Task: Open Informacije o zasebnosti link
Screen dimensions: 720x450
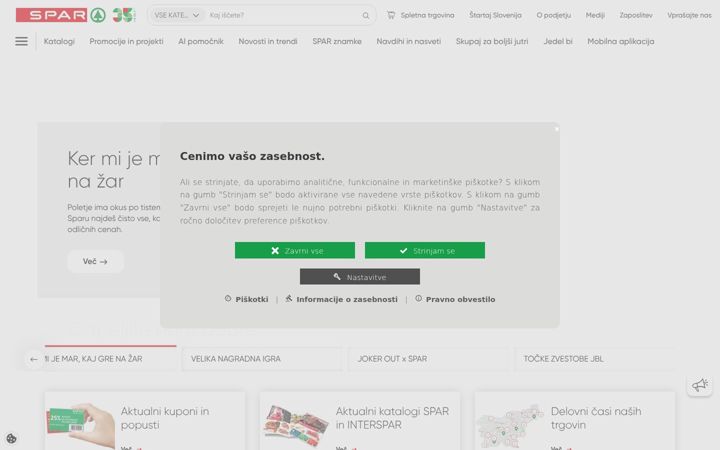Action: pyautogui.click(x=347, y=299)
